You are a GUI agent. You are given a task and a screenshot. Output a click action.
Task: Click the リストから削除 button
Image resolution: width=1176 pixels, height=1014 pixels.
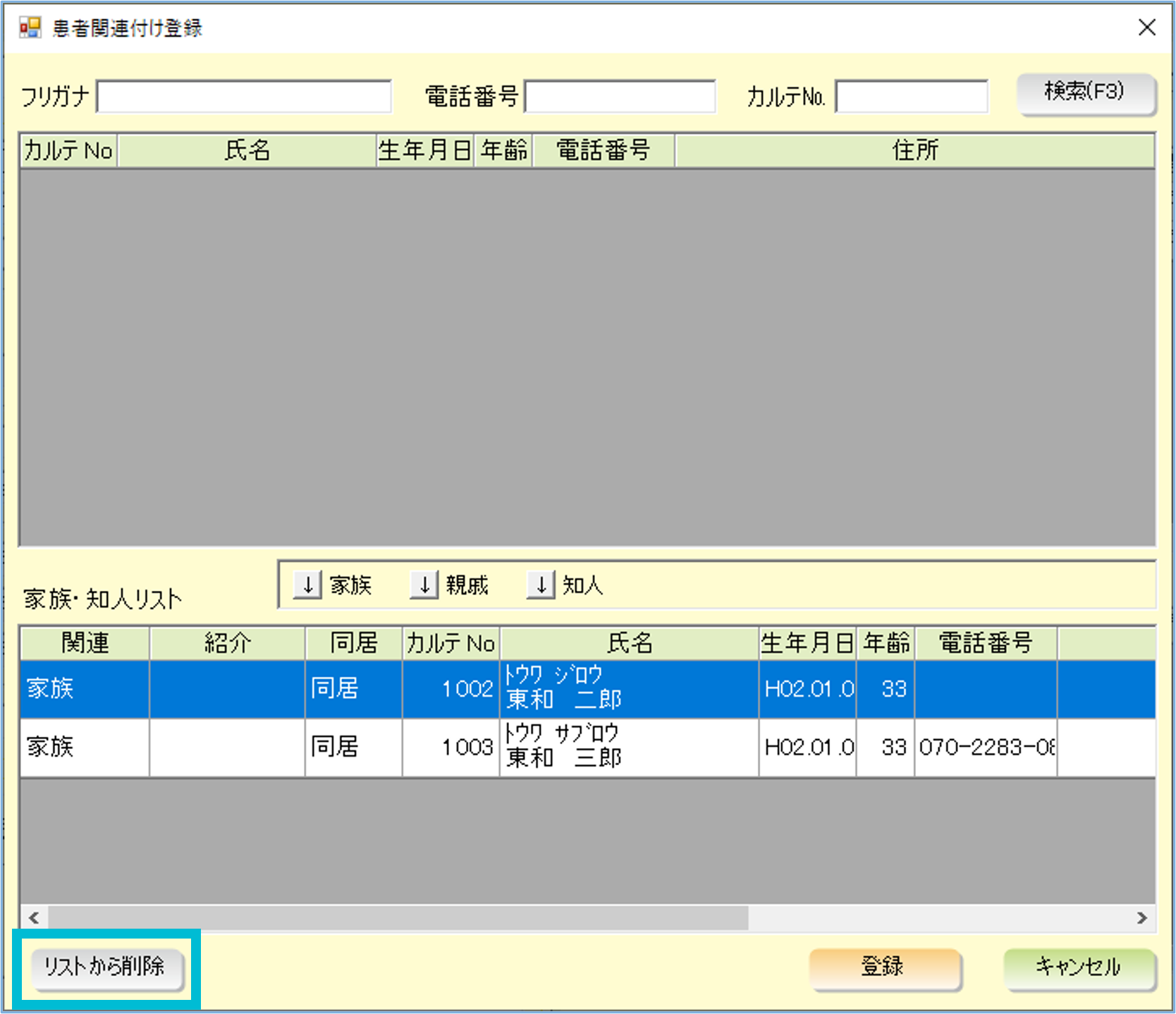(106, 967)
